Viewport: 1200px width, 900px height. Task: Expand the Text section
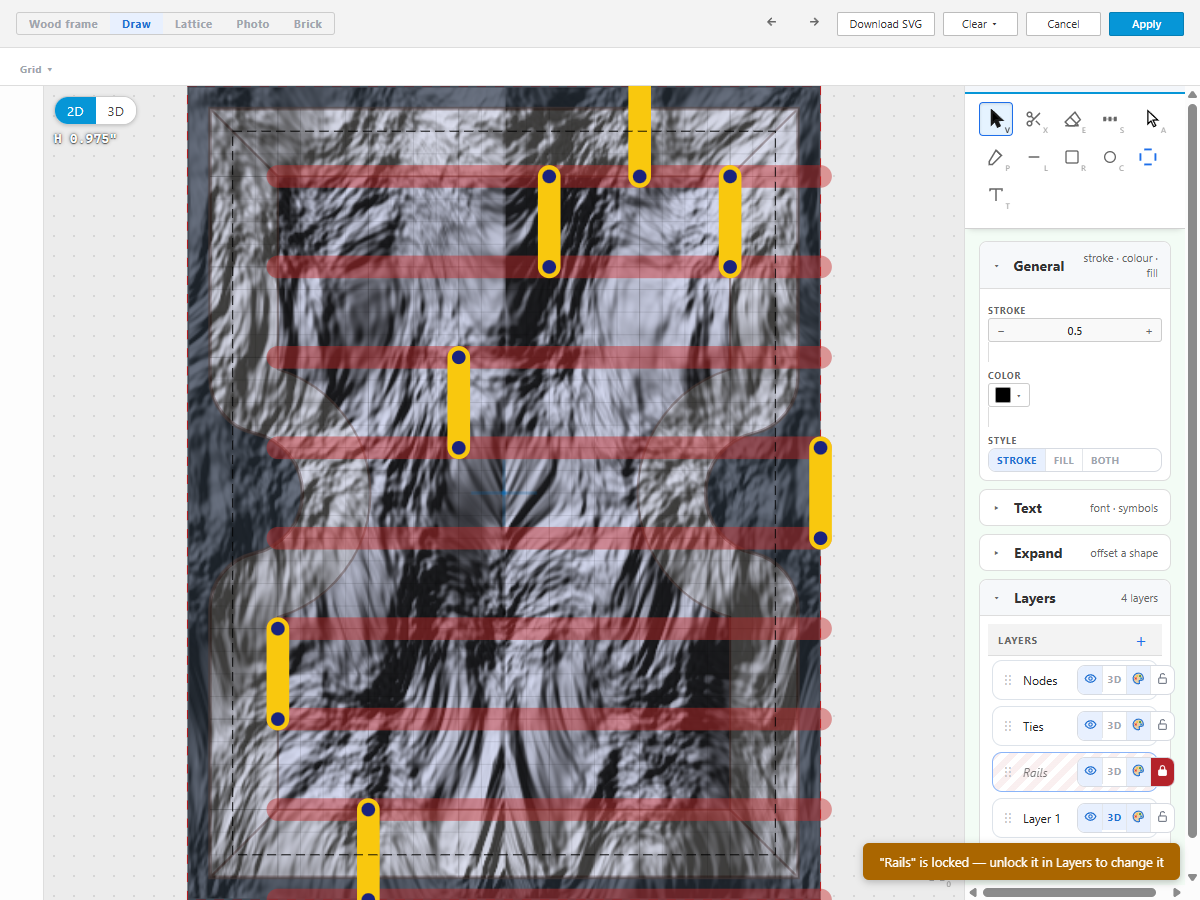tap(1075, 508)
